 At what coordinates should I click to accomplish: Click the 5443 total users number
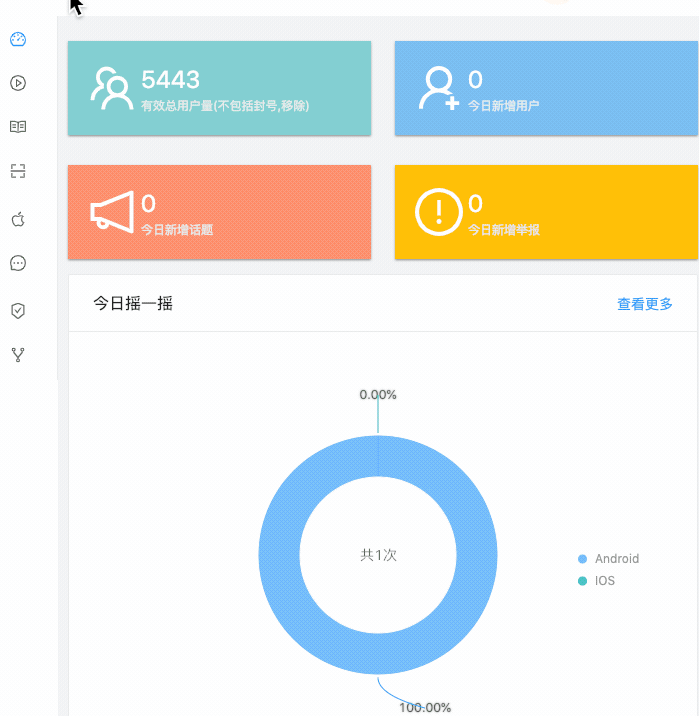point(170,79)
